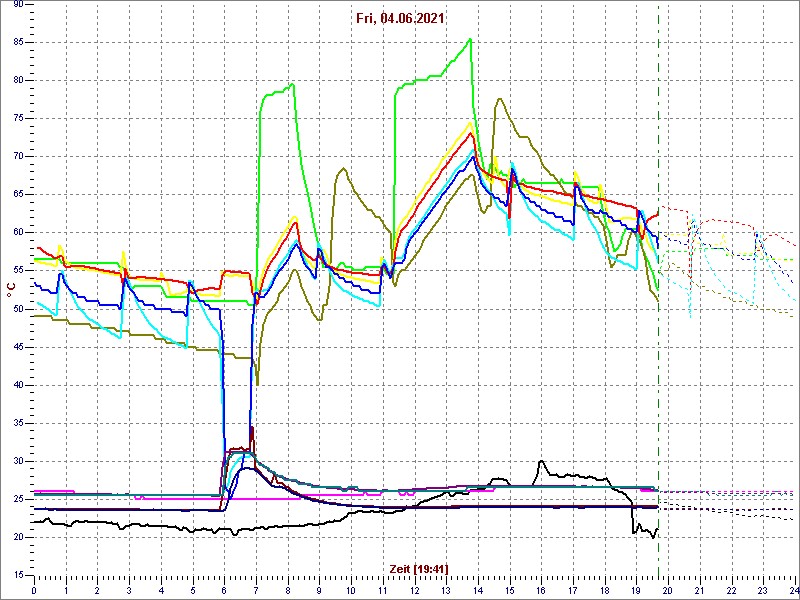This screenshot has width=800, height=600.
Task: Select hour 5 on the time axis
Action: coord(193,590)
